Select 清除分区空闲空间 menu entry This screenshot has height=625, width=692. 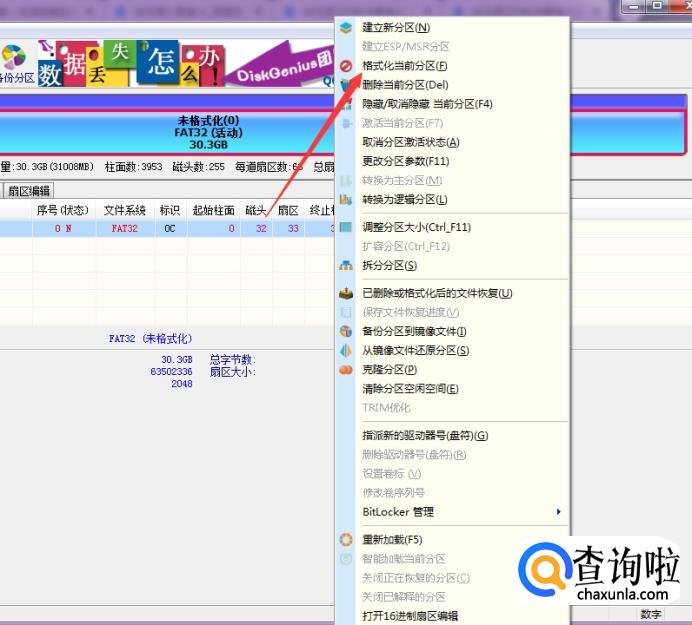[410, 389]
